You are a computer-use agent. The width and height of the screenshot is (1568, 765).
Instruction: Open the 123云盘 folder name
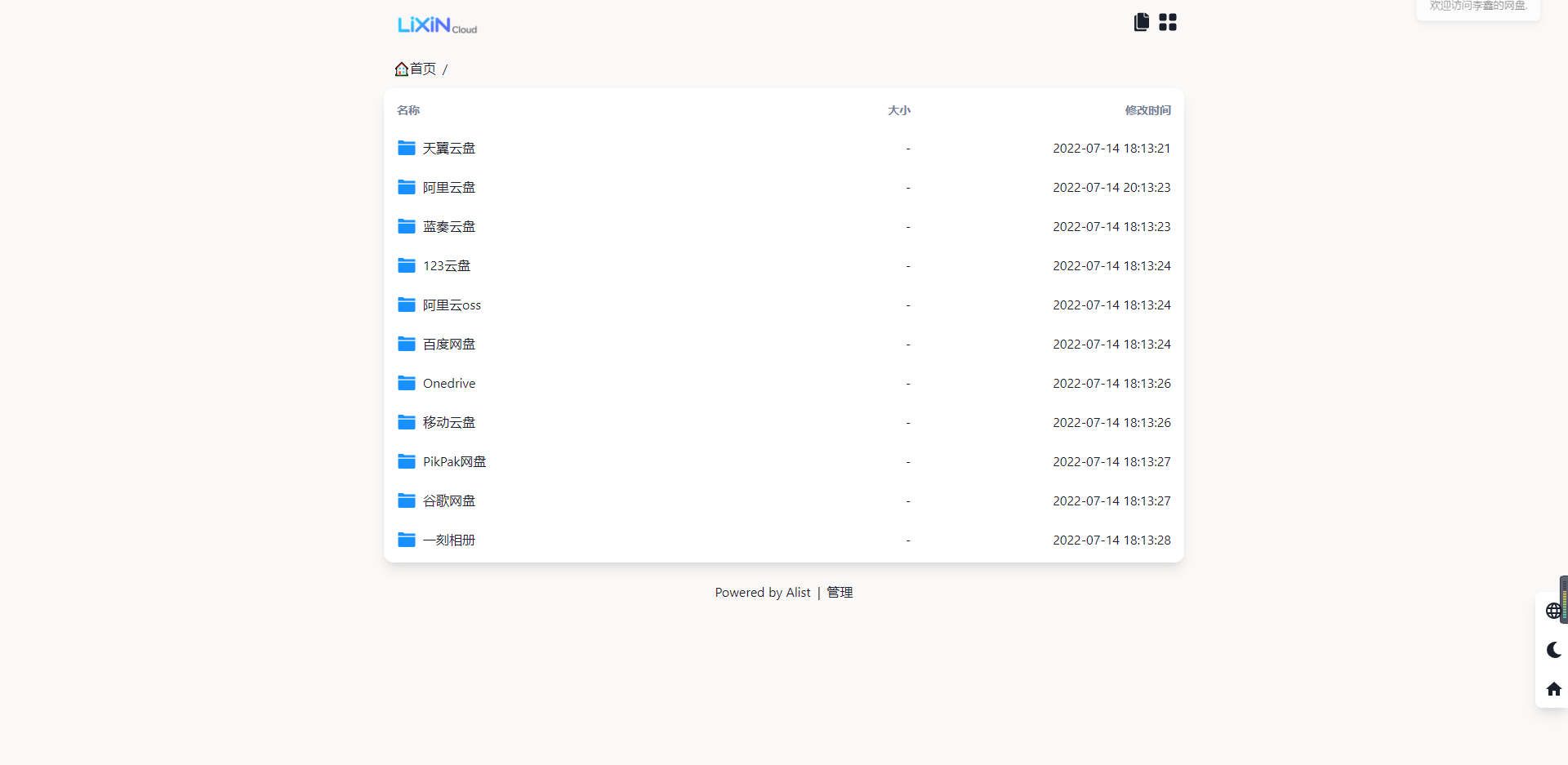(447, 266)
